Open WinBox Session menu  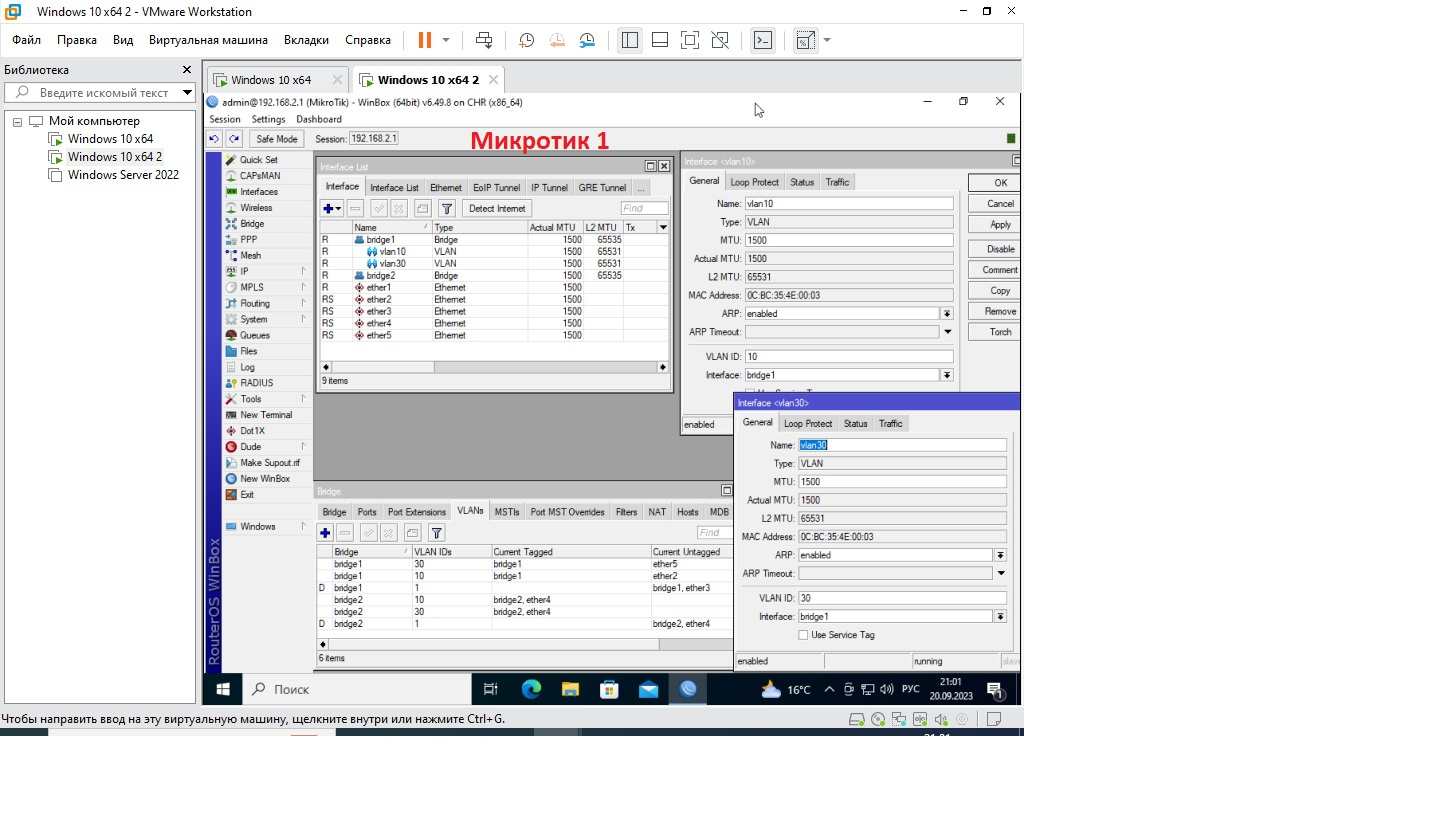coord(224,119)
